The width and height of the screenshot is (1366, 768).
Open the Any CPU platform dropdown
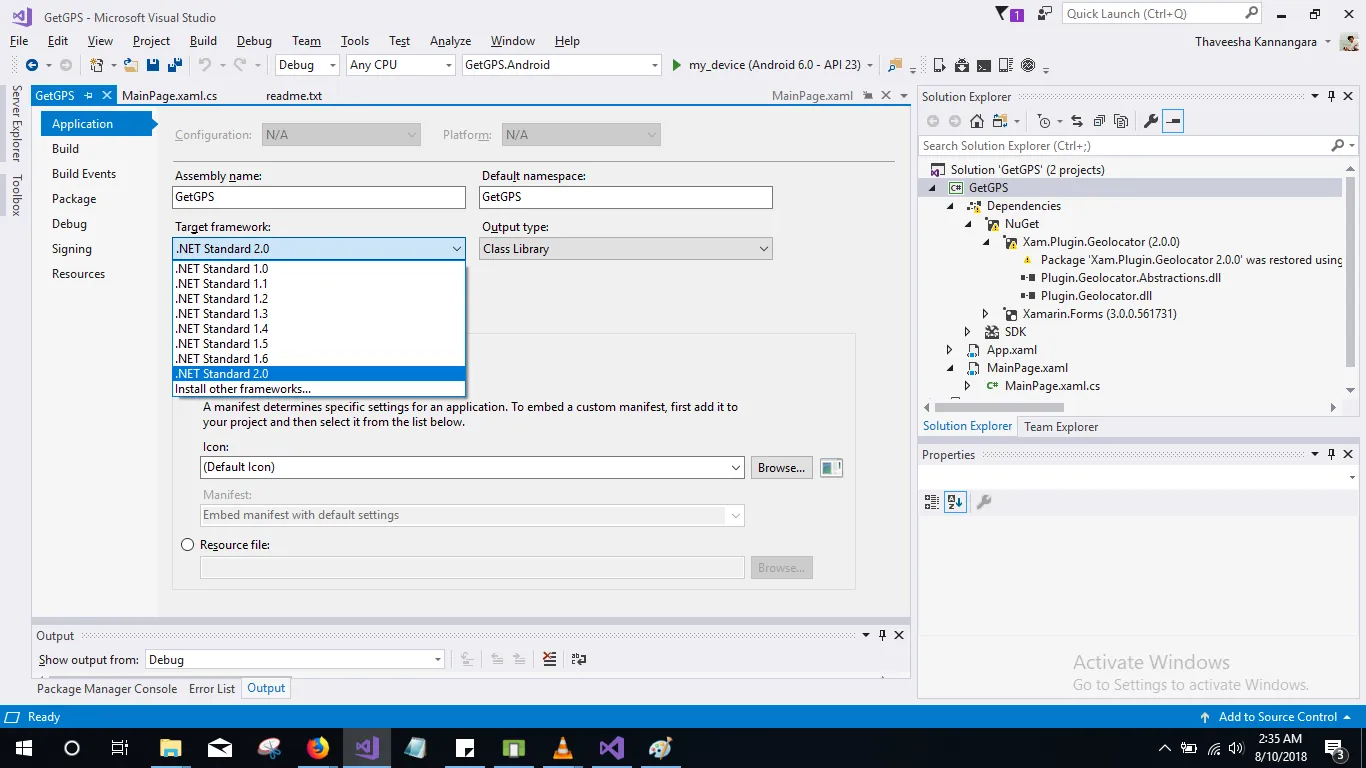point(401,65)
